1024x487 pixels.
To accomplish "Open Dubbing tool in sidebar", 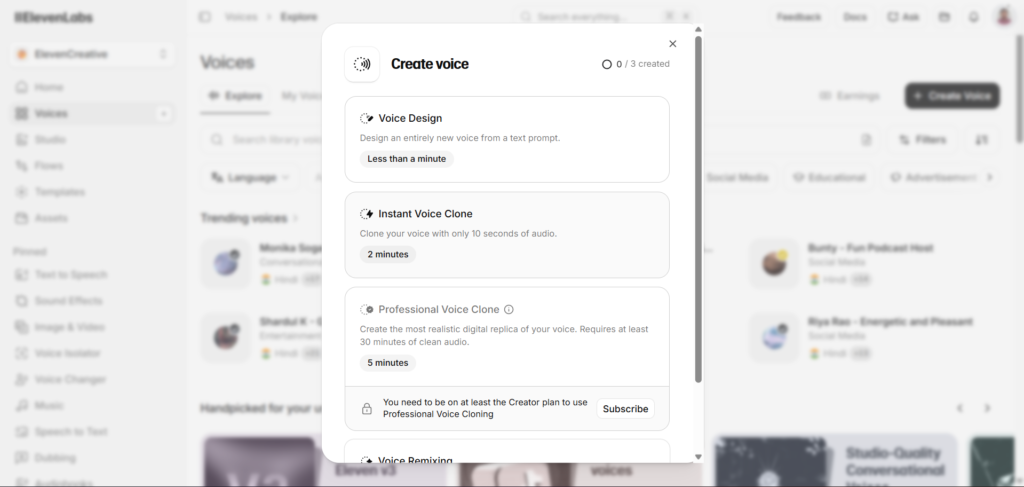I will click(92, 458).
